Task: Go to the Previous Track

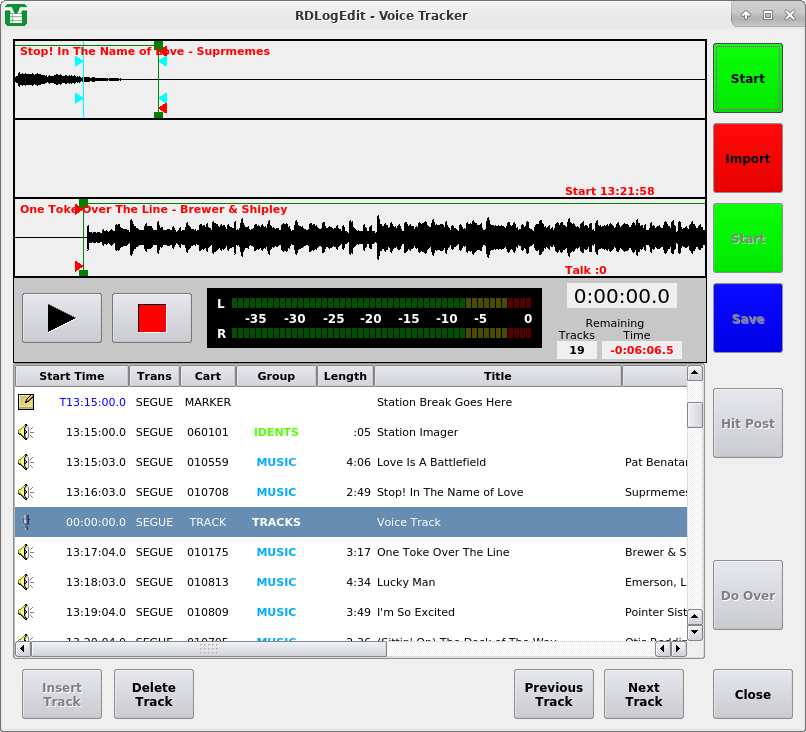Action: (x=553, y=694)
